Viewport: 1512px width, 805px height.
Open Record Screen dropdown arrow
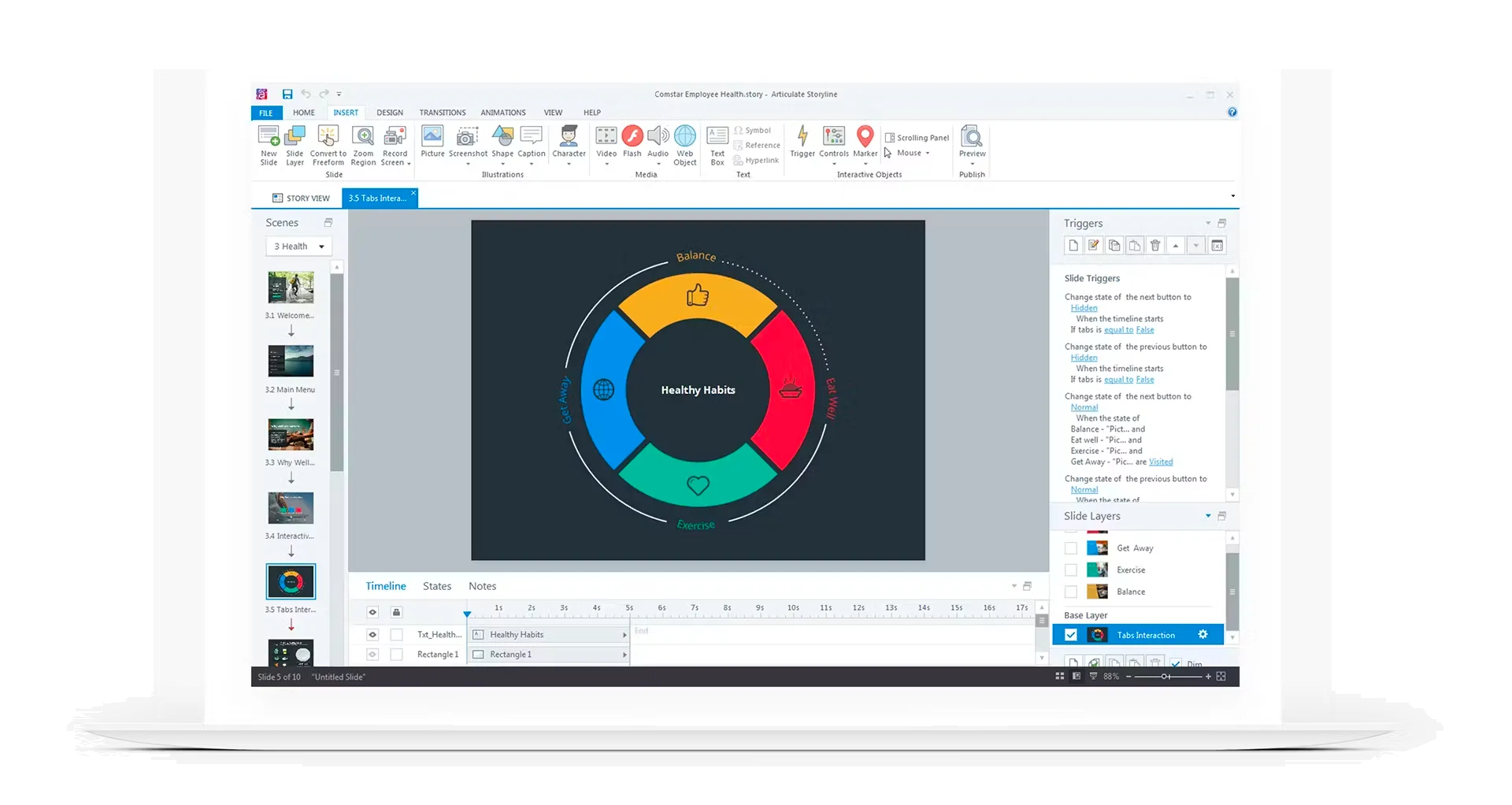[409, 164]
